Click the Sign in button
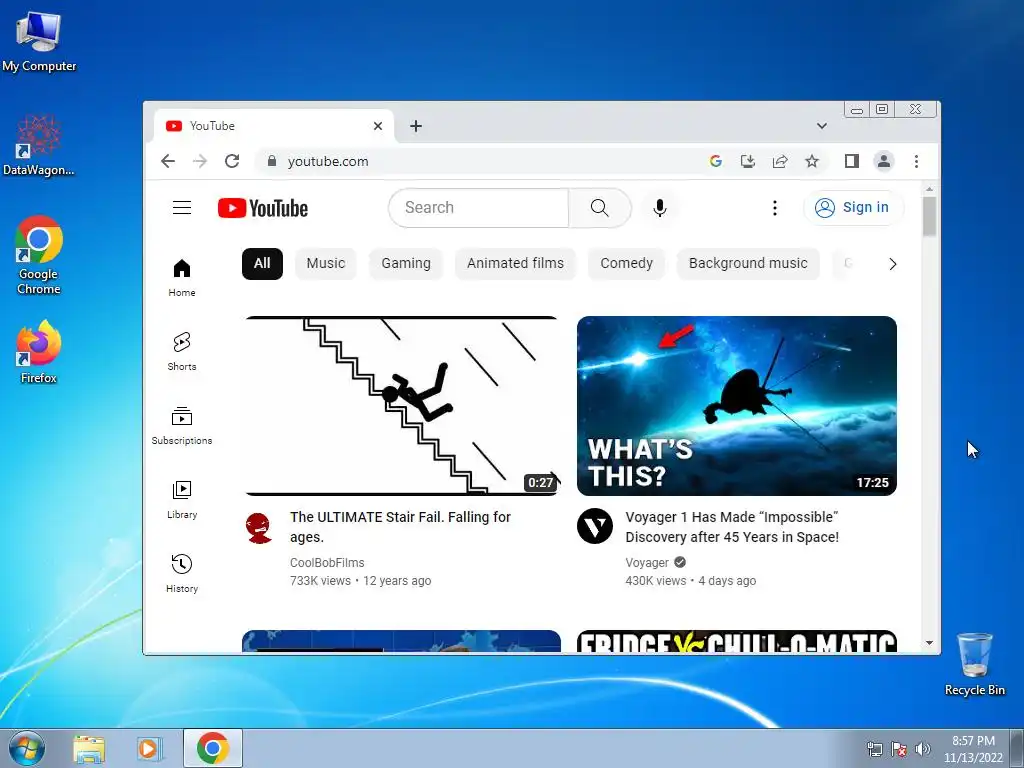1024x768 pixels. (x=854, y=208)
